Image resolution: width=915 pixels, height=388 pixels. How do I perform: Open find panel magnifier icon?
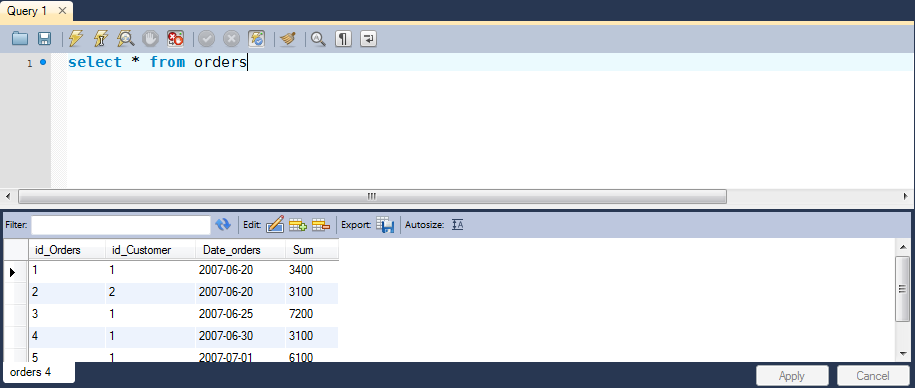[x=318, y=39]
